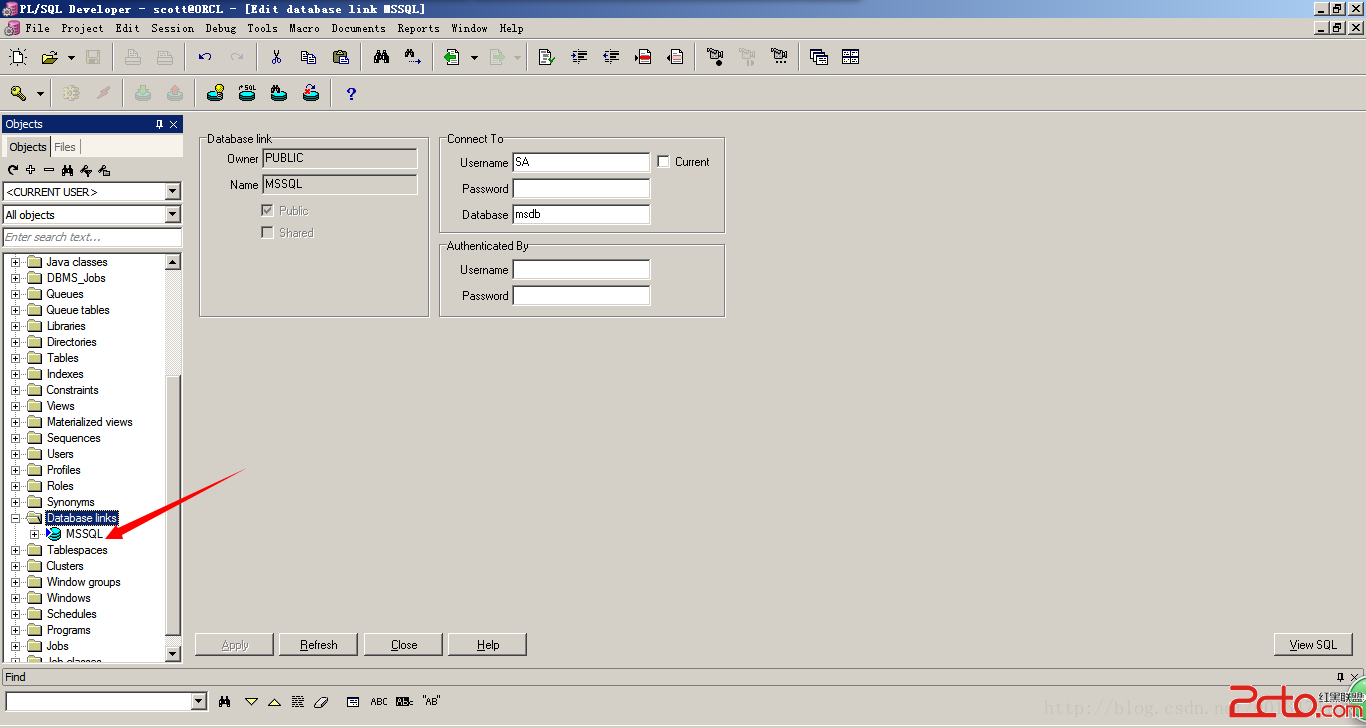Open the dropdown arrow beside Log on key
1366x728 pixels.
click(x=40, y=93)
